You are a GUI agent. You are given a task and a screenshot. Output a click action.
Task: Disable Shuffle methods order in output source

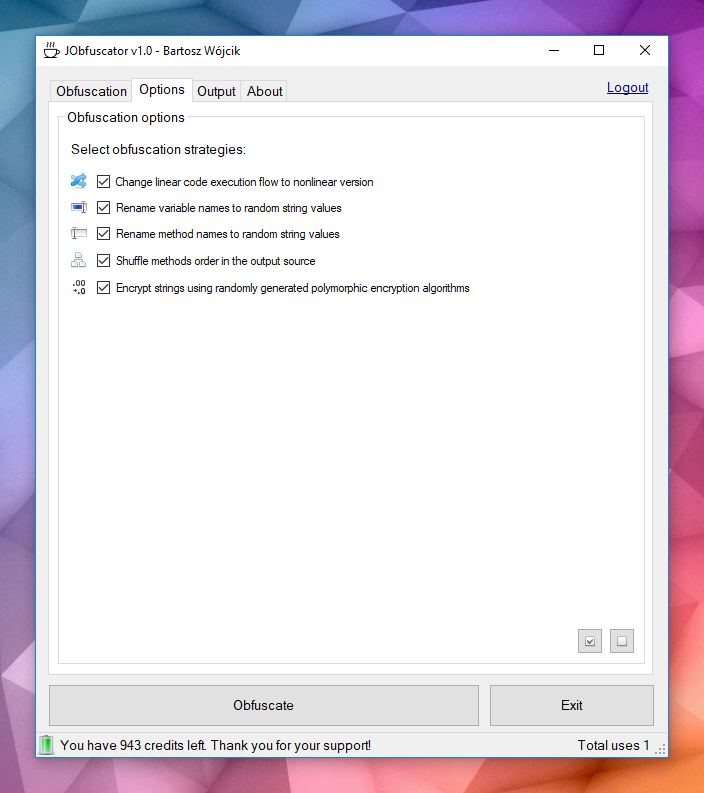point(103,260)
